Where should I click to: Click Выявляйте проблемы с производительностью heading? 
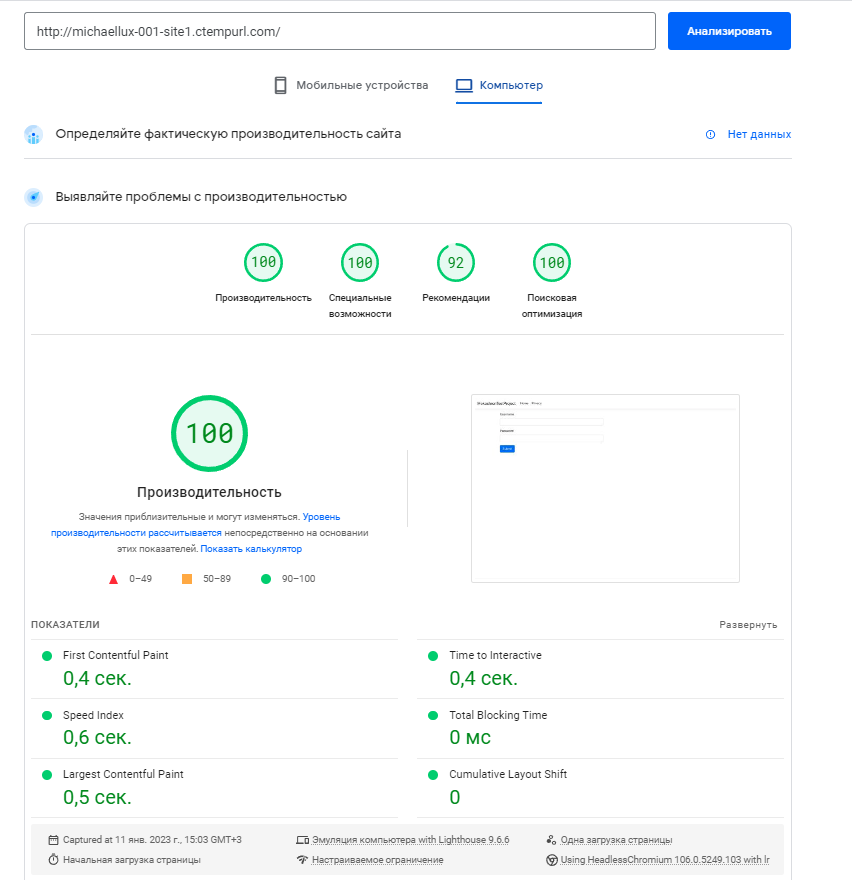tap(201, 197)
